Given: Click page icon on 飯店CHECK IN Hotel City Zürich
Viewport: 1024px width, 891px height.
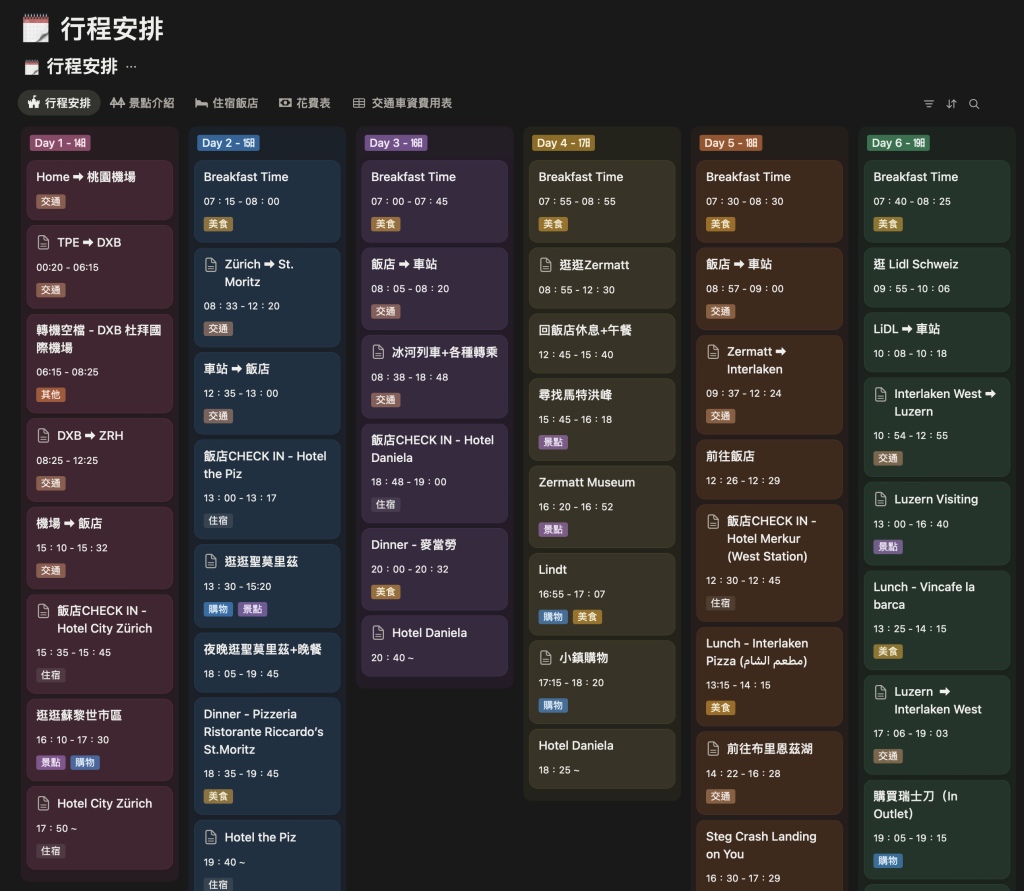Looking at the screenshot, I should [x=43, y=611].
